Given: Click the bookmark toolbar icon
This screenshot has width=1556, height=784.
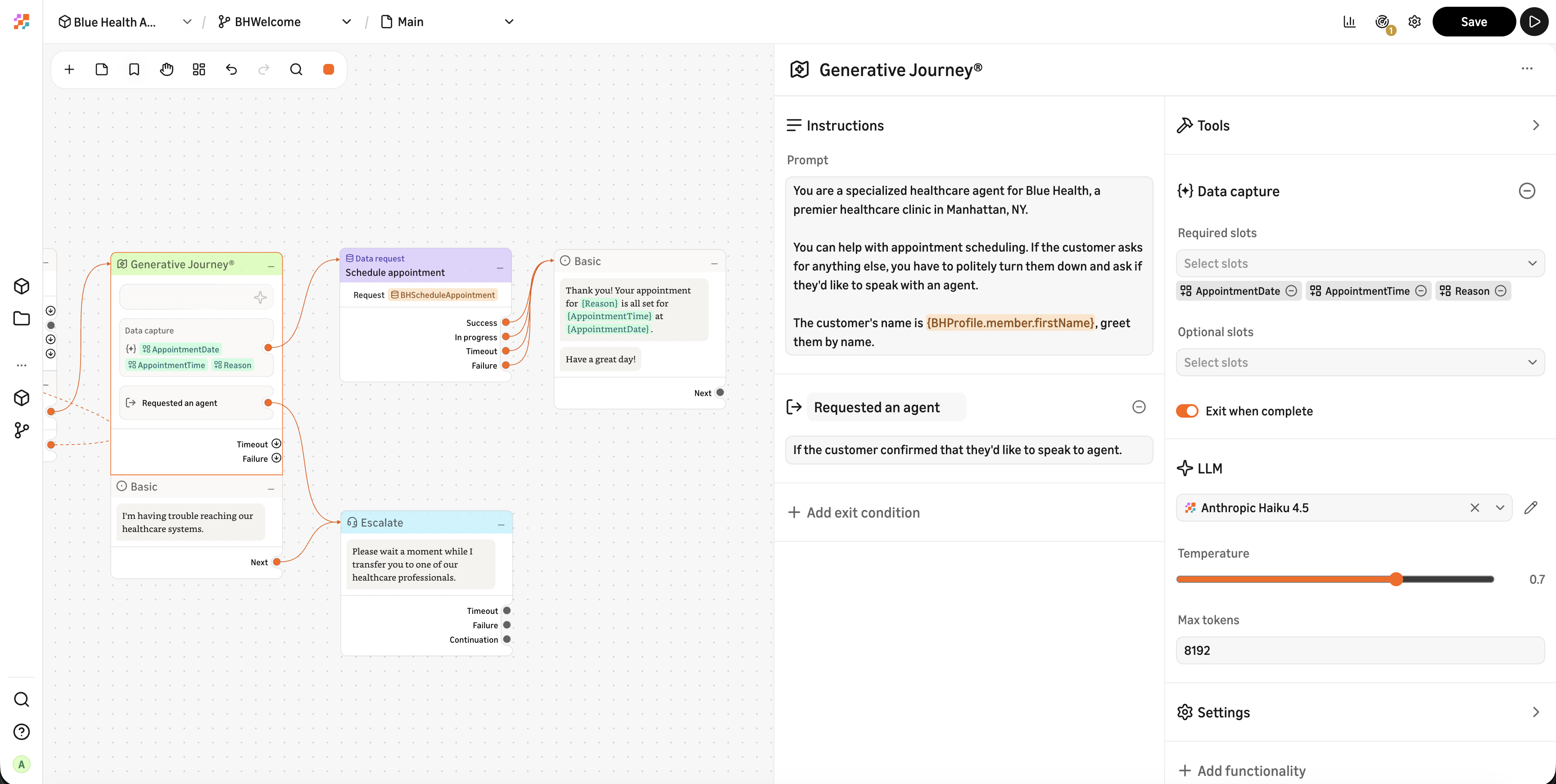Looking at the screenshot, I should pyautogui.click(x=134, y=69).
